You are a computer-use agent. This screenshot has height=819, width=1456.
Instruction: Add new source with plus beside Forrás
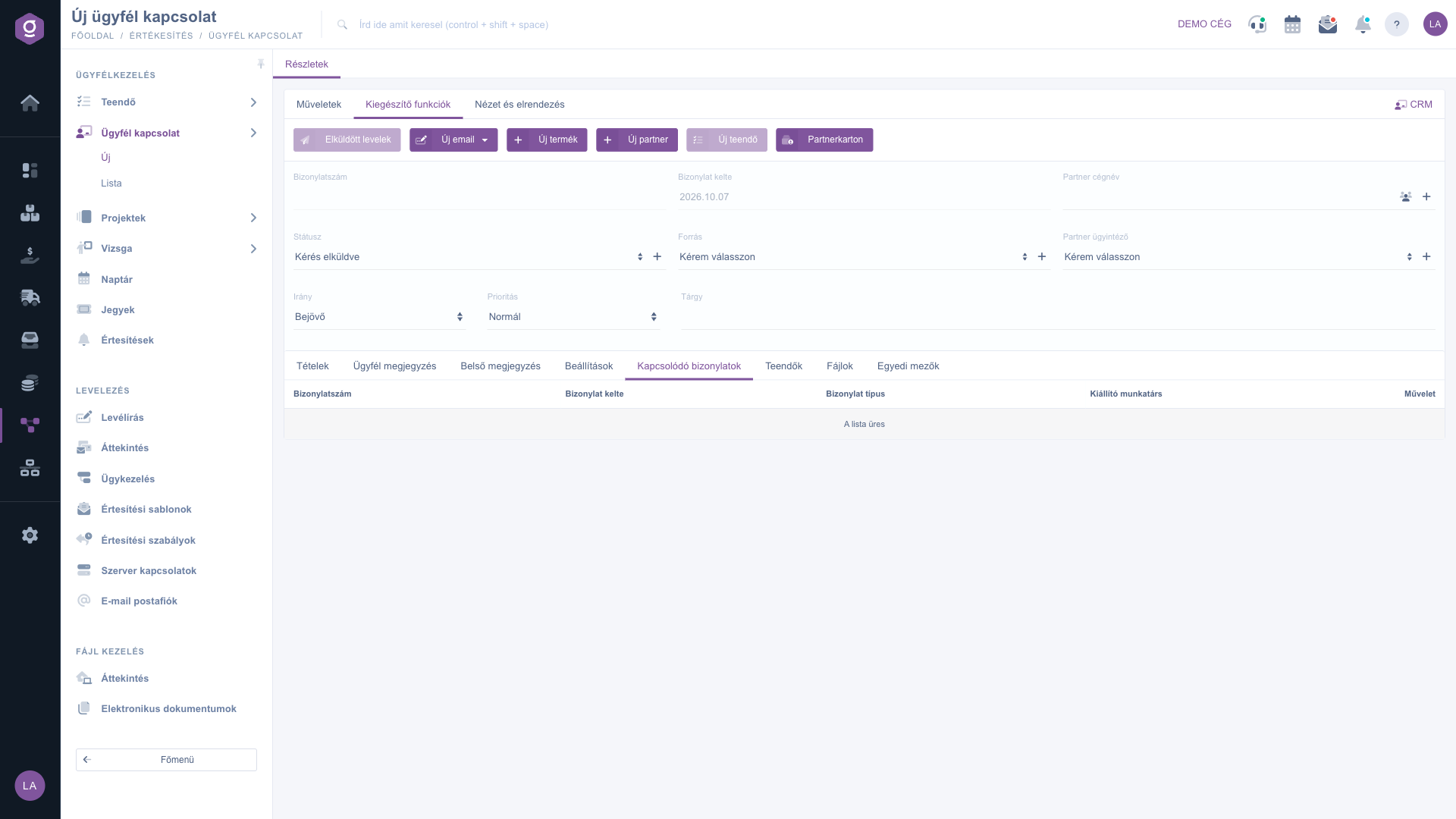pyautogui.click(x=1042, y=256)
